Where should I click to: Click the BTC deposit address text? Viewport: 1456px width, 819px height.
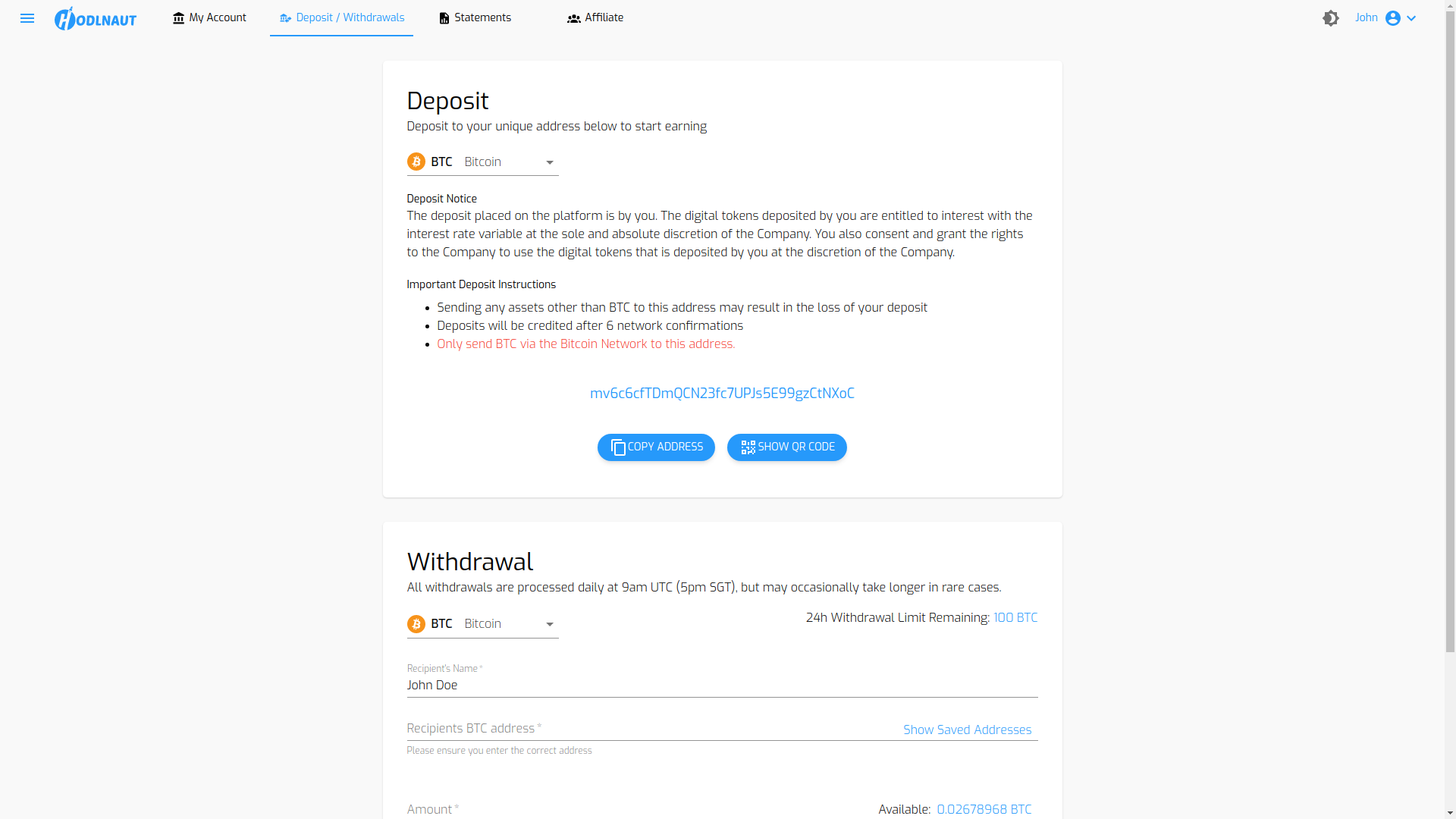point(722,394)
